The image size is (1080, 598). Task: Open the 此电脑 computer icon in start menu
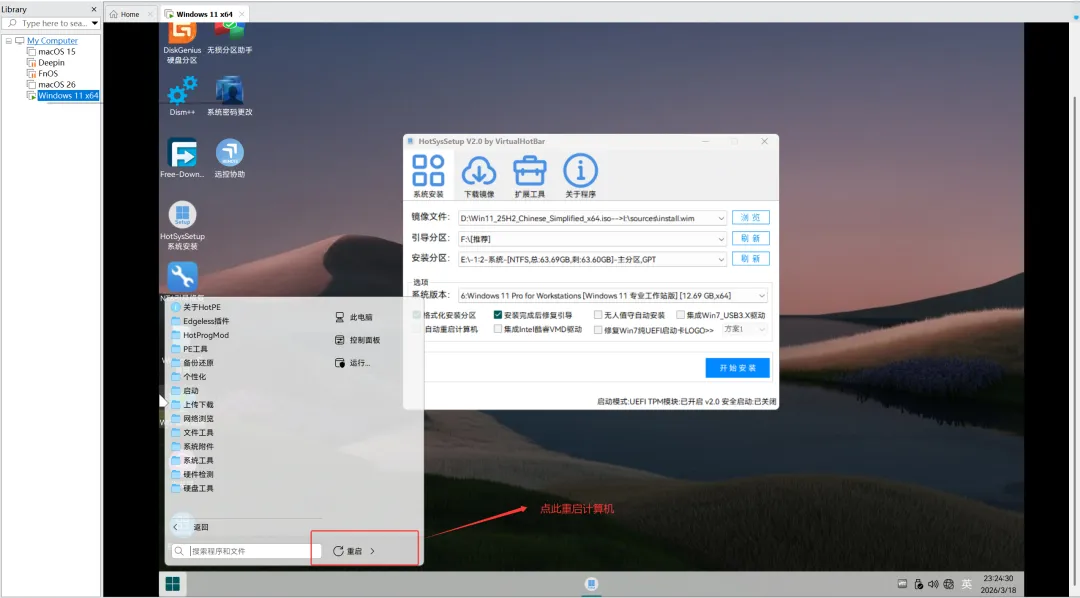tap(354, 317)
